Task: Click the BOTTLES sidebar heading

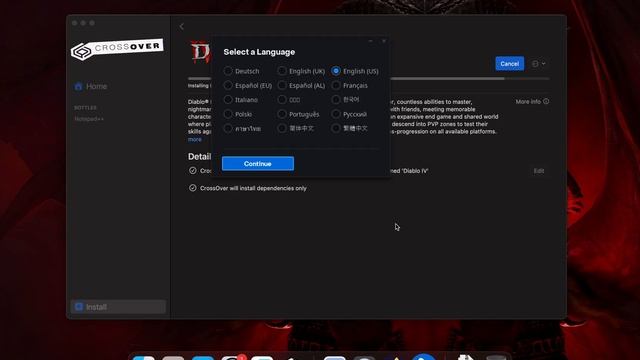Action: 85,108
